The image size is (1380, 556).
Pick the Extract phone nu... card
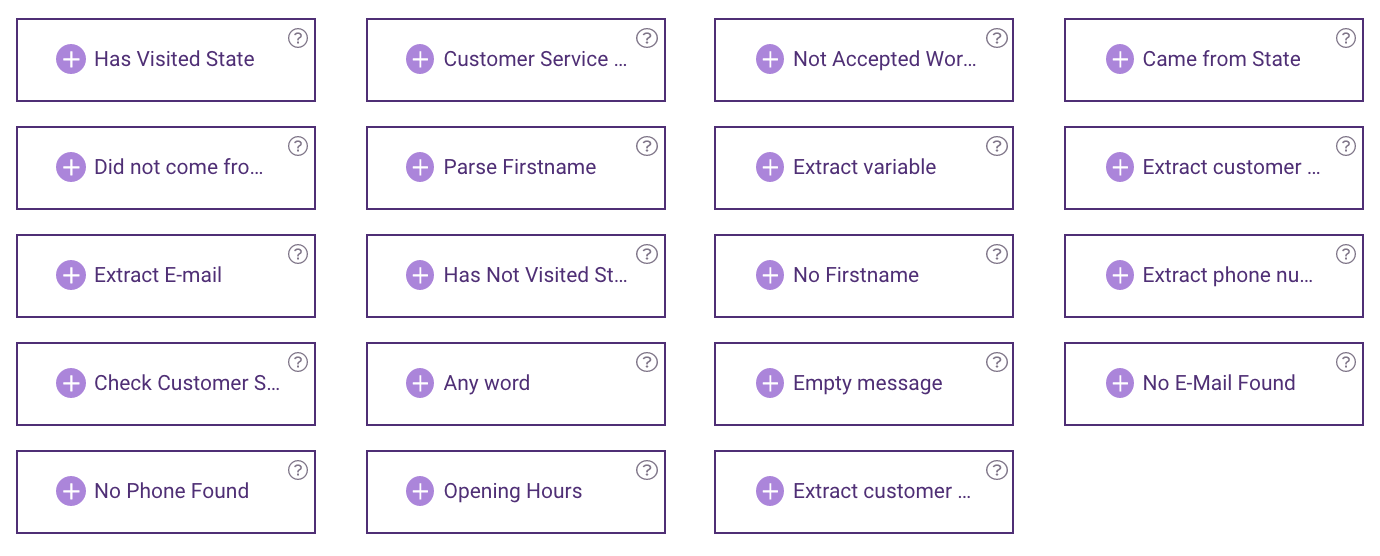(1214, 276)
